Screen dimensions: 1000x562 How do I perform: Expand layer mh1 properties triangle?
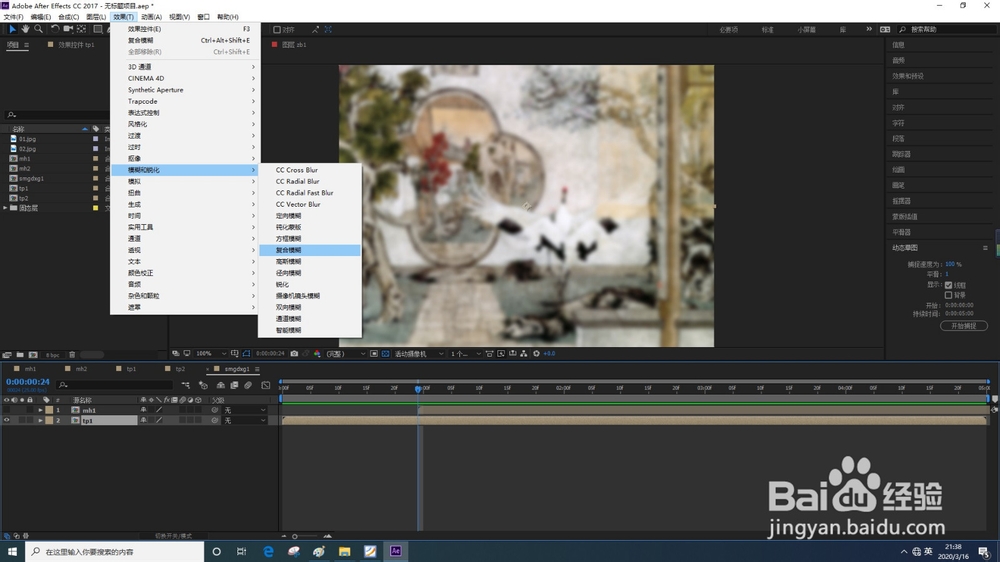[x=40, y=410]
